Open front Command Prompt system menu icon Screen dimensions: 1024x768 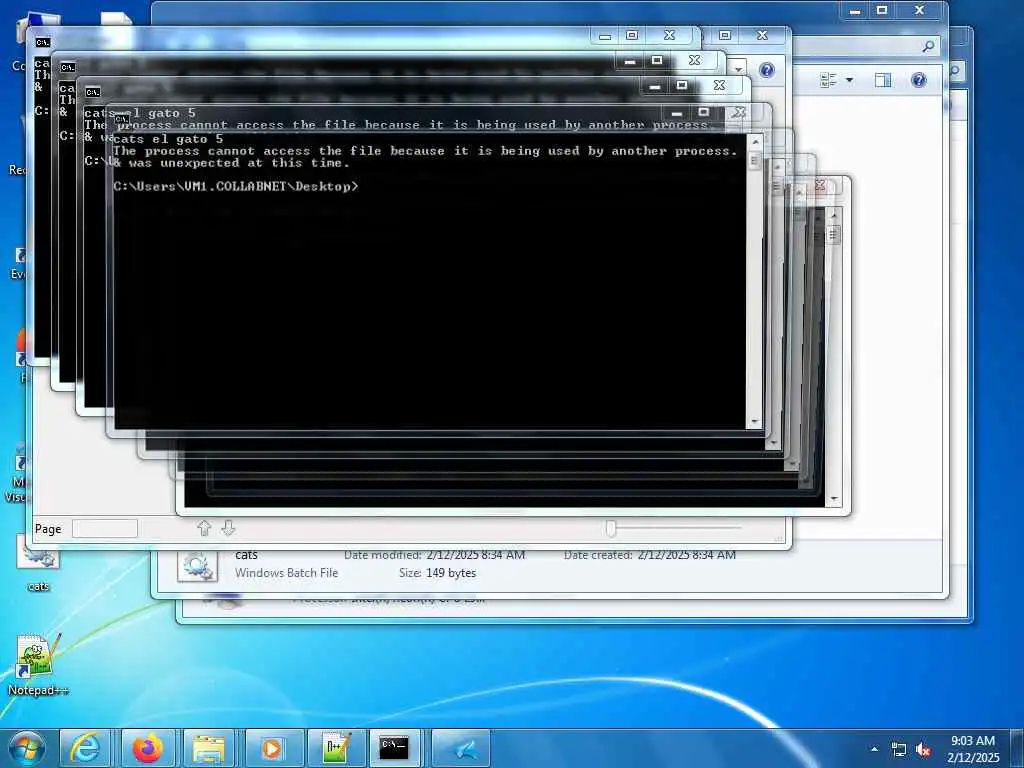pyautogui.click(x=121, y=119)
